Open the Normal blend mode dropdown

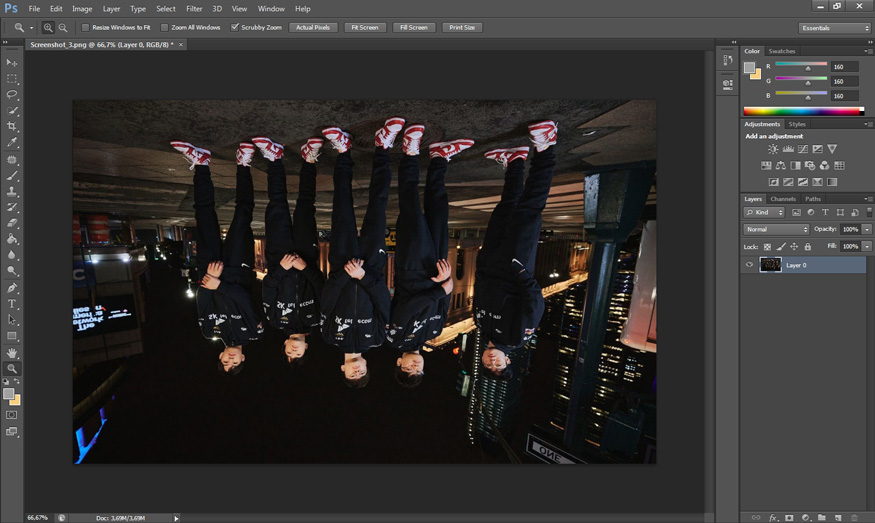pos(776,229)
